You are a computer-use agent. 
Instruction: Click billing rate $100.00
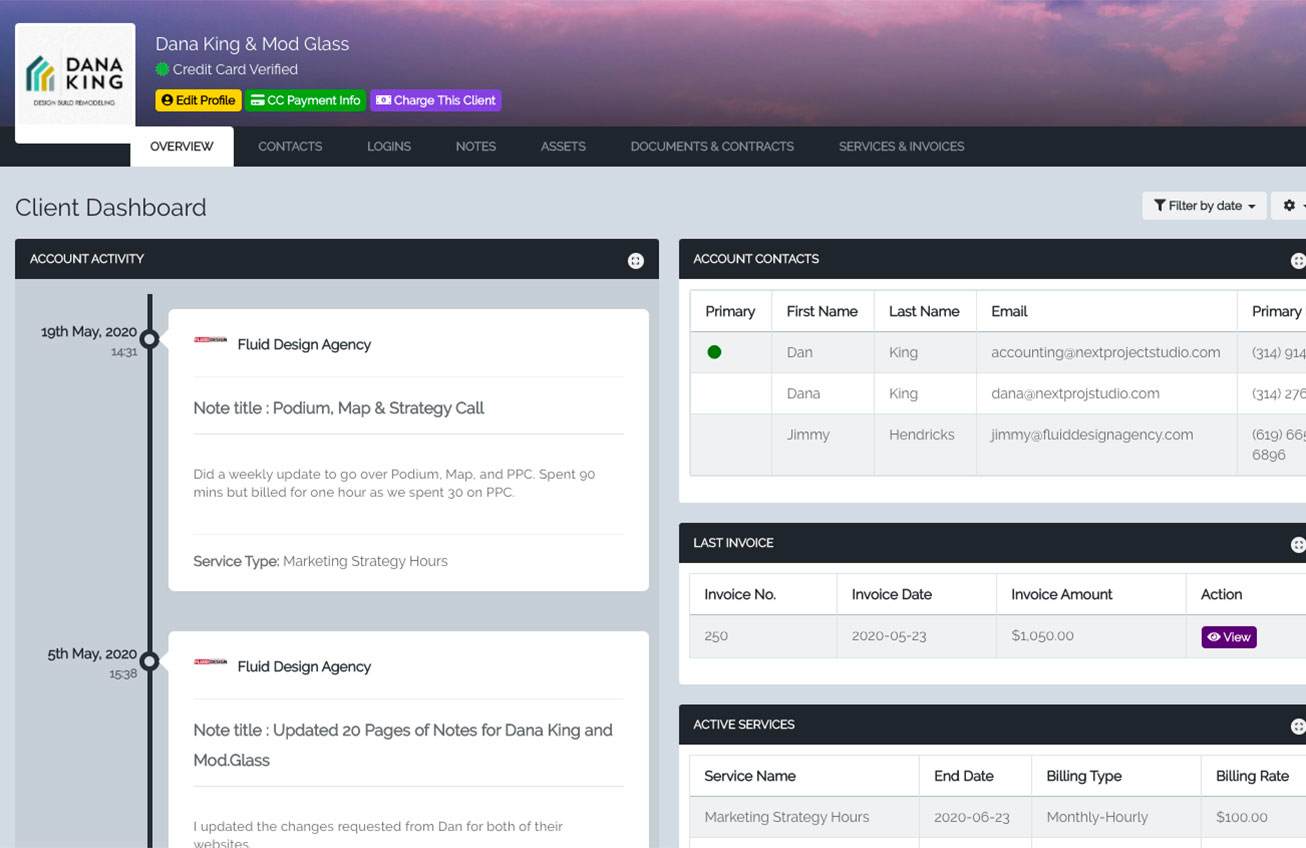click(1242, 817)
